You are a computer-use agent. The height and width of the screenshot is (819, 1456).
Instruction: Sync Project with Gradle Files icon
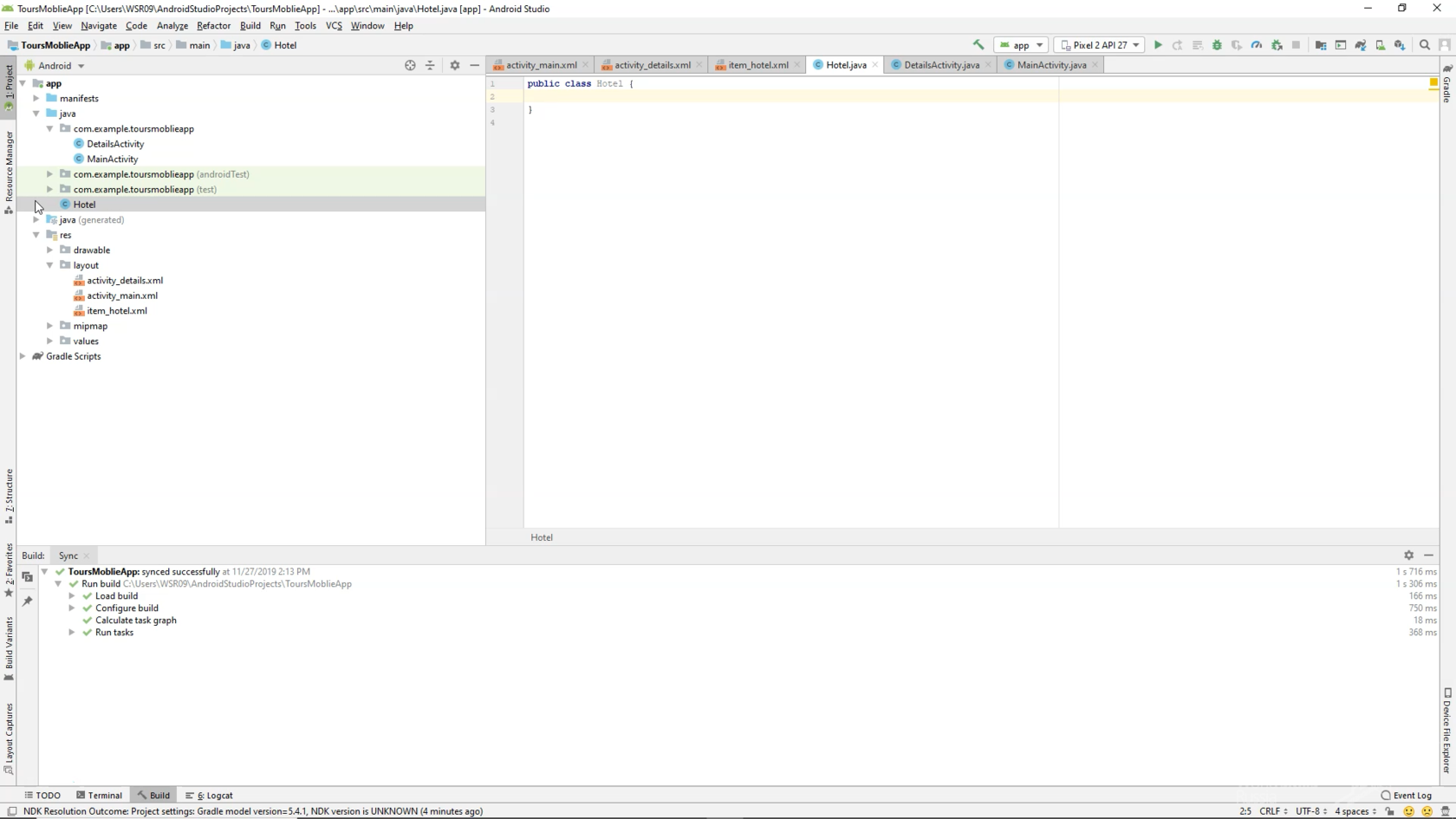click(1361, 45)
